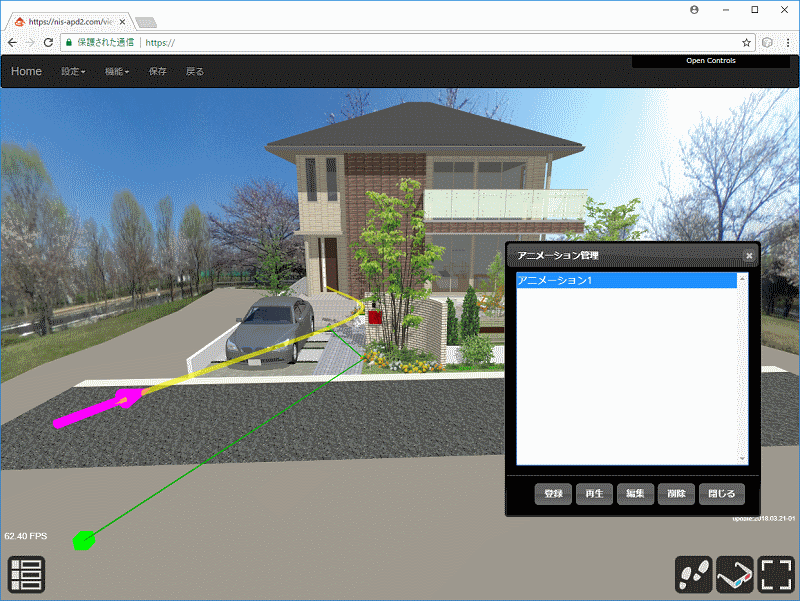Click the footsteps walk-through mode icon
Viewport: 800px width, 601px height.
pyautogui.click(x=694, y=575)
